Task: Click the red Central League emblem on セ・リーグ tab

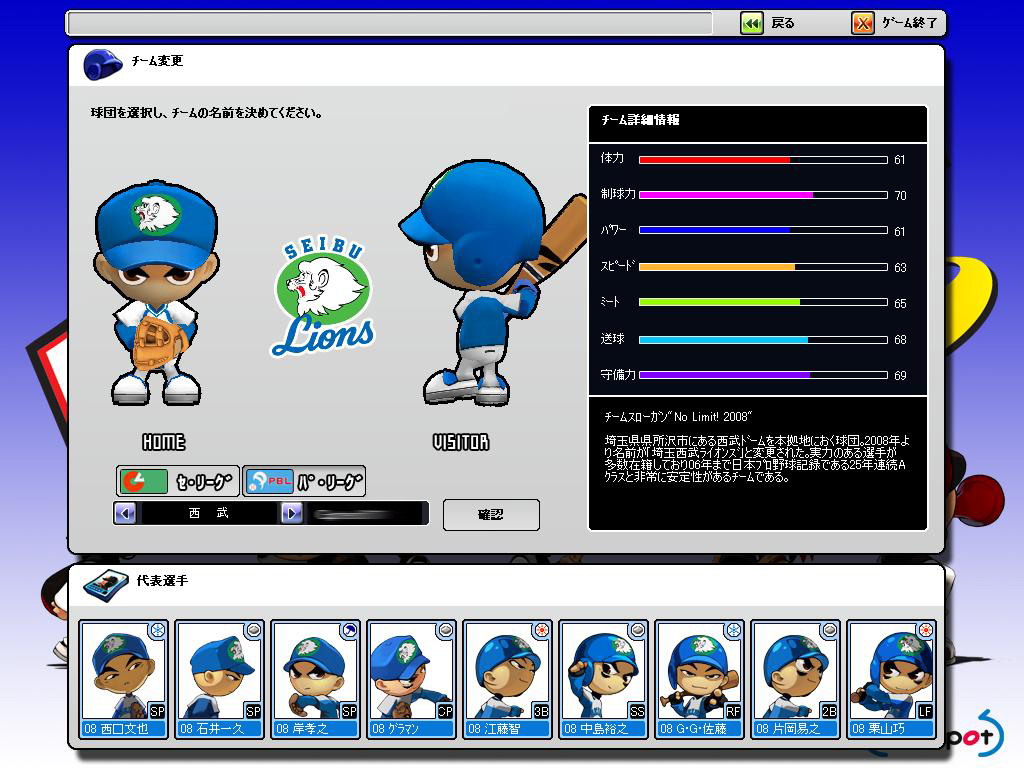Action: click(x=142, y=482)
